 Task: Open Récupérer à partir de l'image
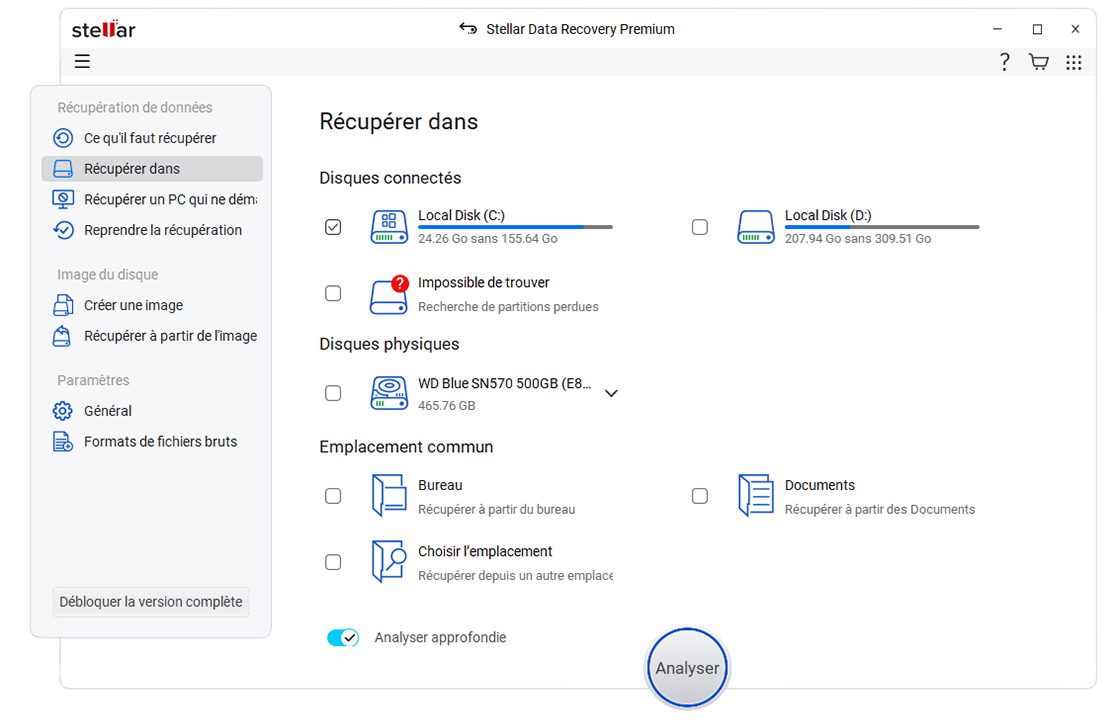(x=152, y=336)
